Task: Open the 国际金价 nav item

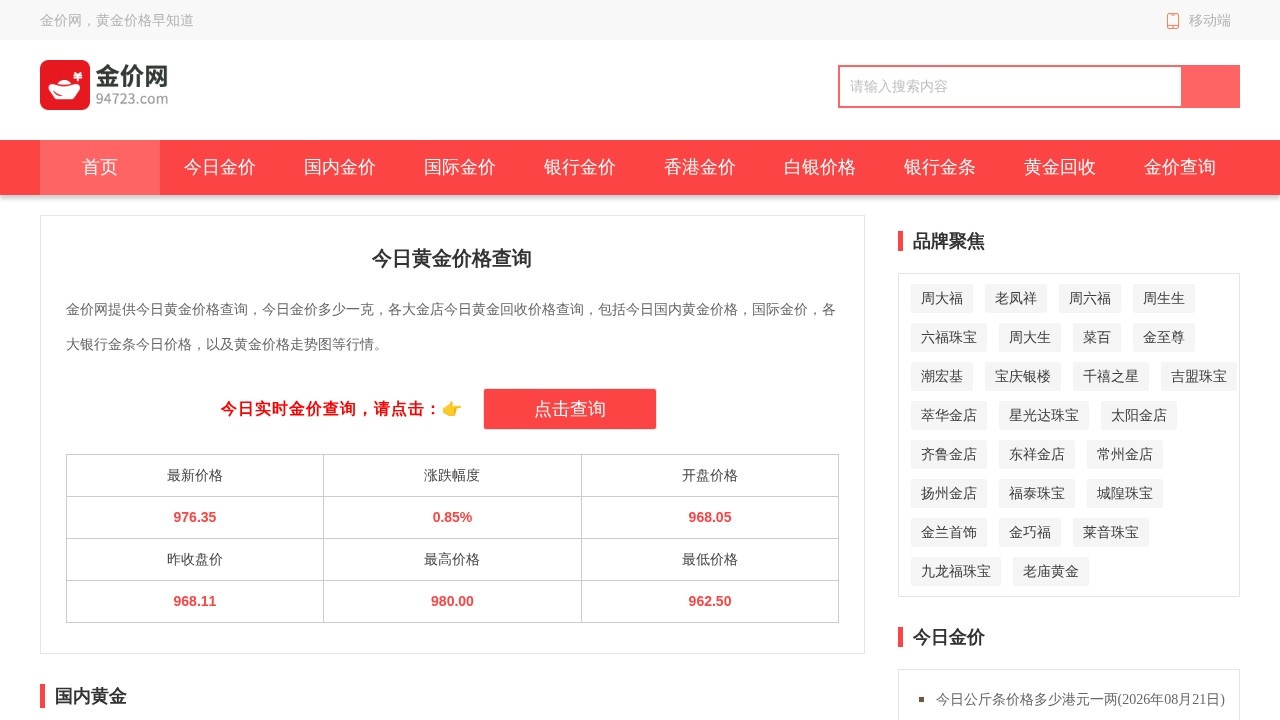Action: click(x=460, y=167)
